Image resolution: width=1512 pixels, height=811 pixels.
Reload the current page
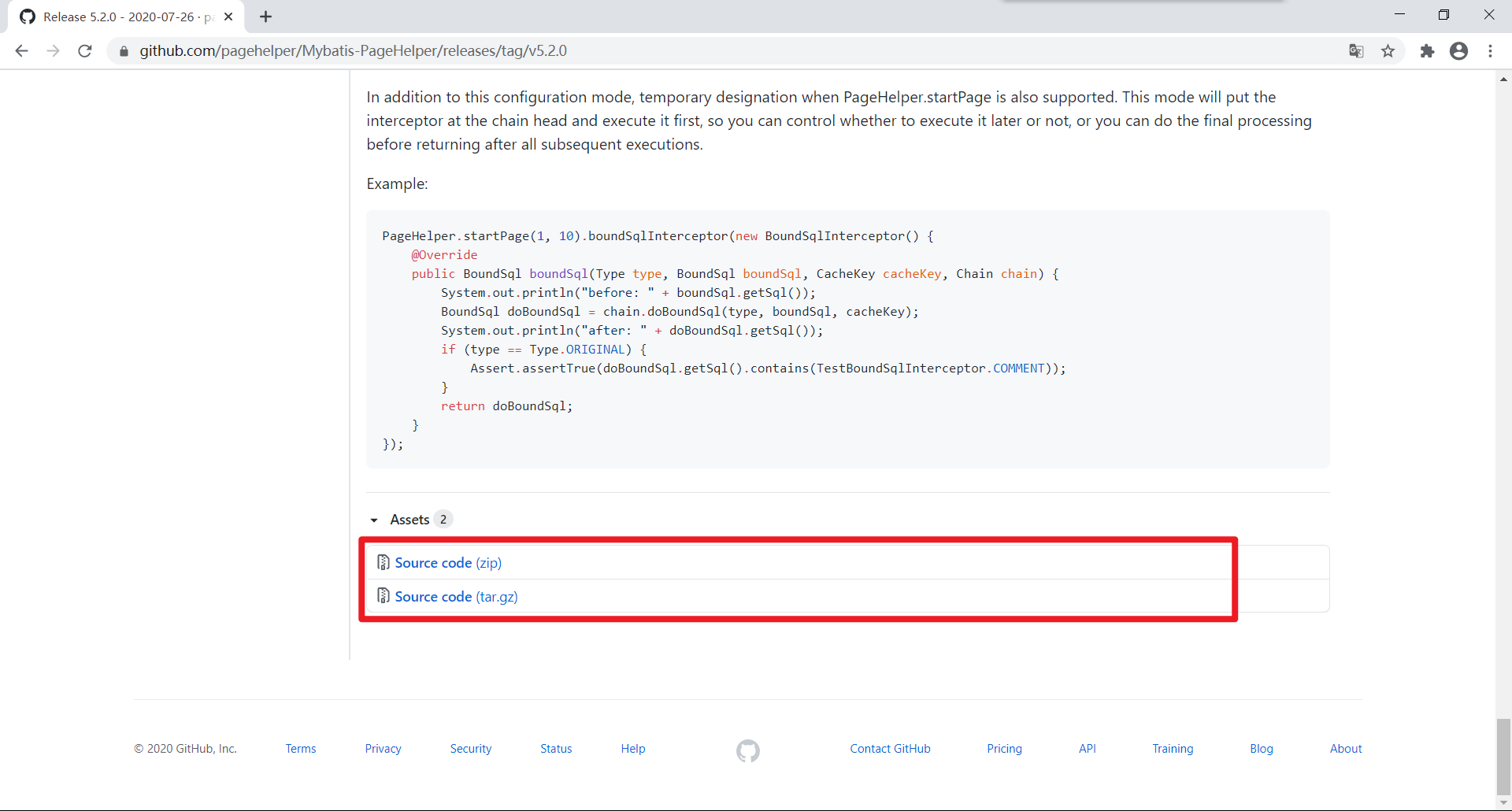(85, 51)
